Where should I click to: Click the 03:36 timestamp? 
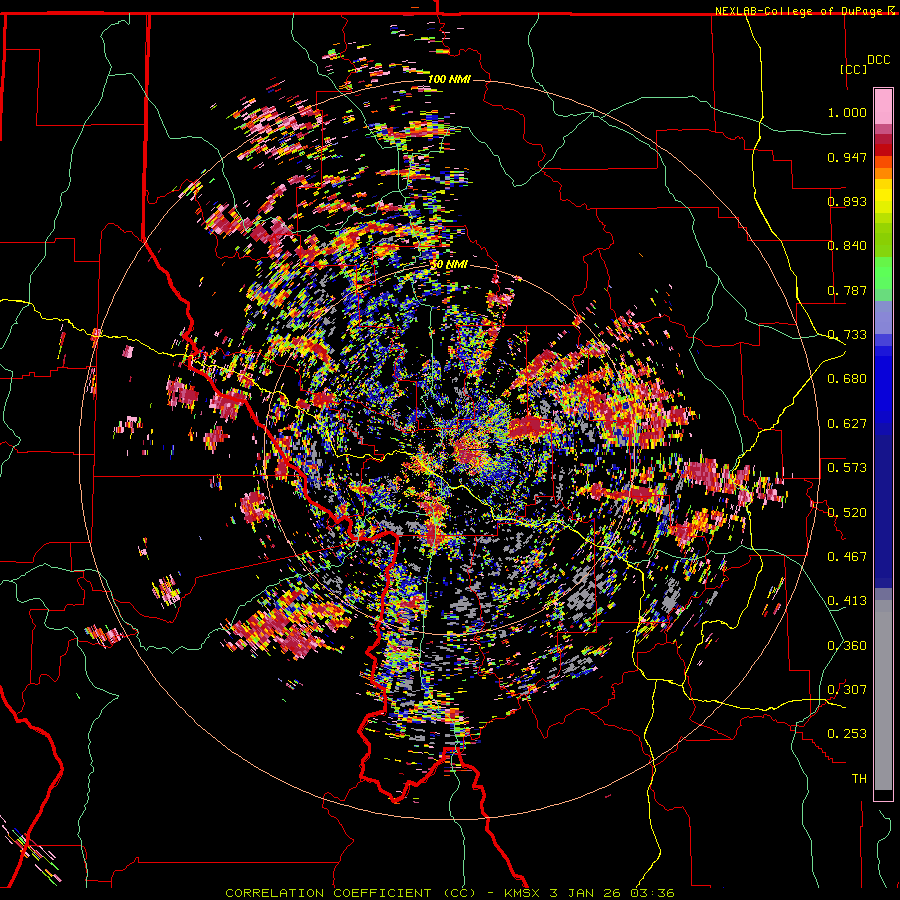click(x=651, y=893)
